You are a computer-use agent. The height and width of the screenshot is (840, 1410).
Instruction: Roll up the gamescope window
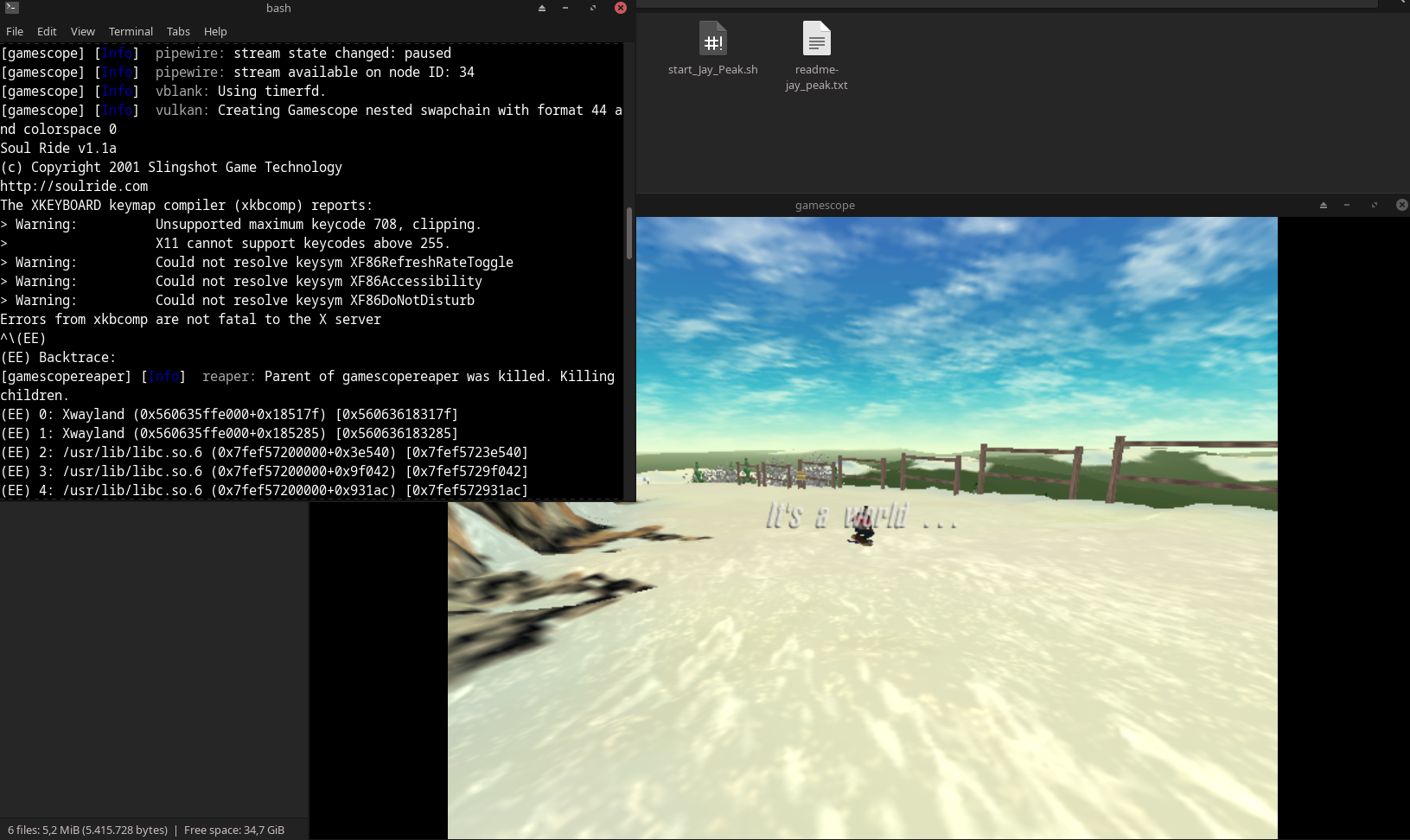tap(1324, 205)
